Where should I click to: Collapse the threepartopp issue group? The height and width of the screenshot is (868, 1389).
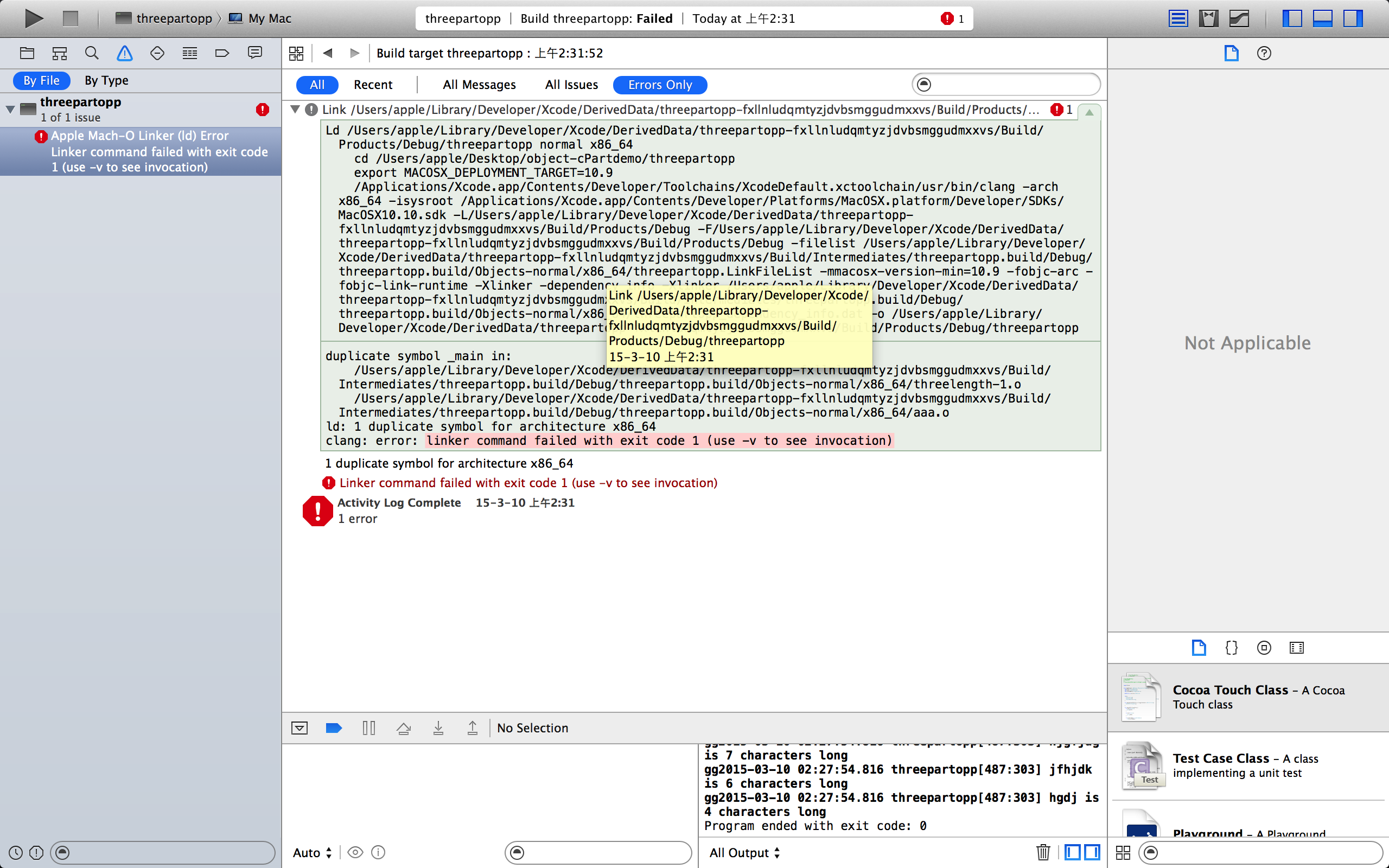click(10, 108)
